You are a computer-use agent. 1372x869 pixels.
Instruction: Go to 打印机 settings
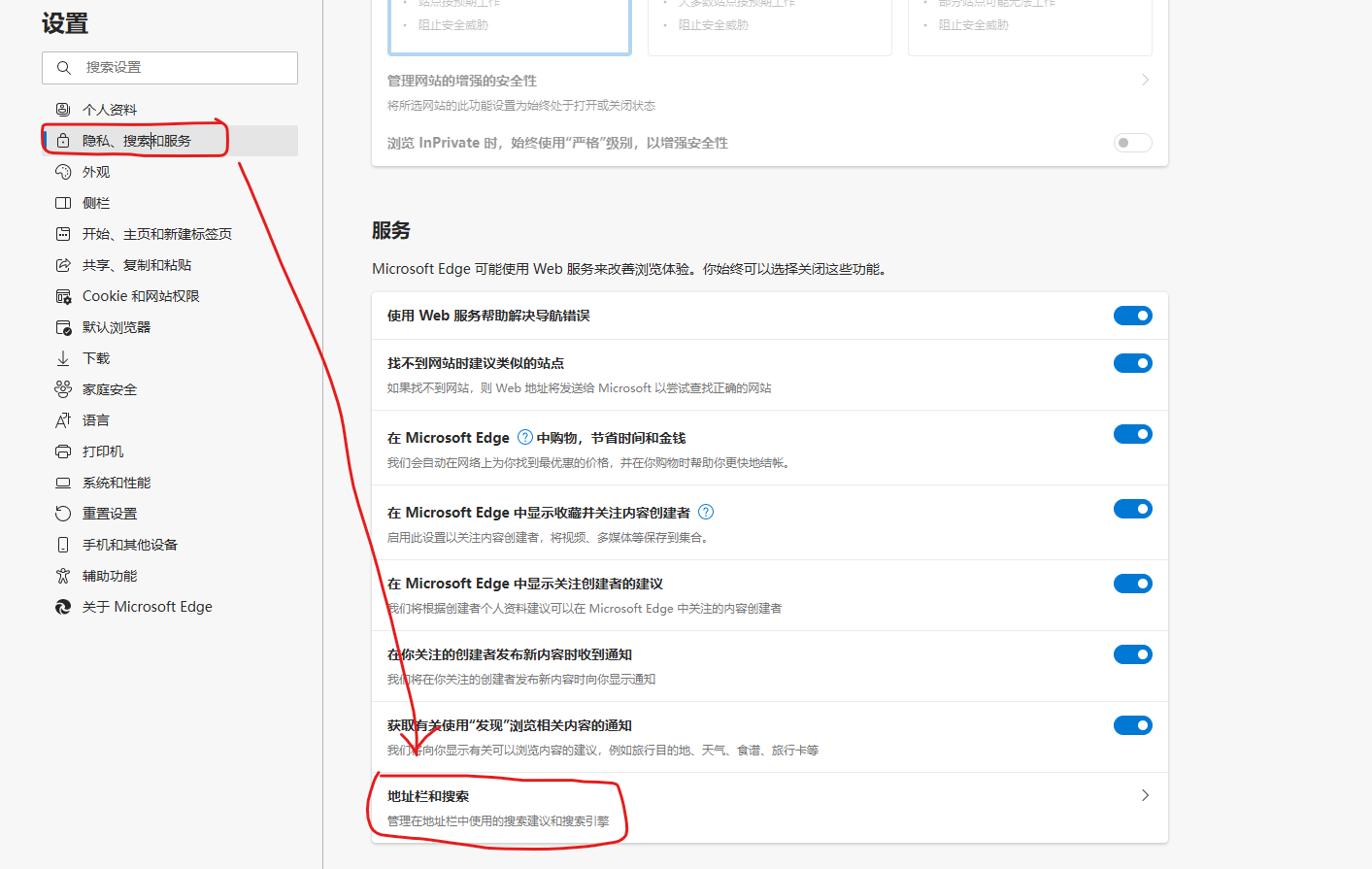pos(170,451)
